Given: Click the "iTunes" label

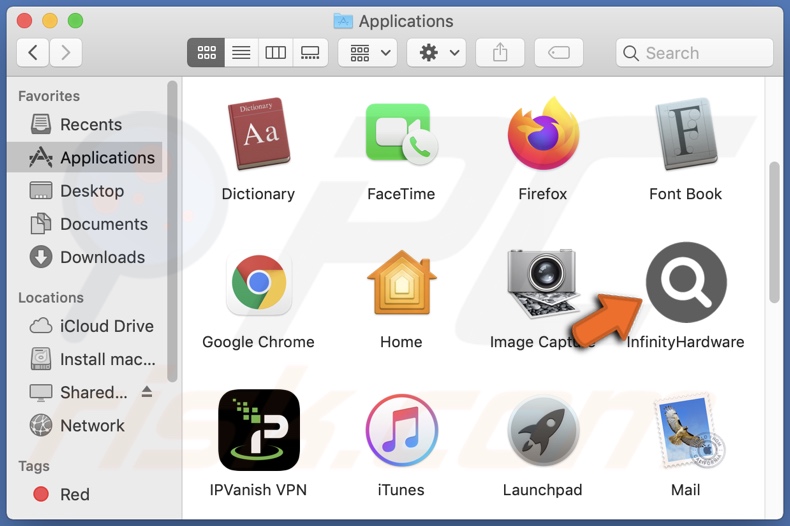Looking at the screenshot, I should tap(401, 490).
